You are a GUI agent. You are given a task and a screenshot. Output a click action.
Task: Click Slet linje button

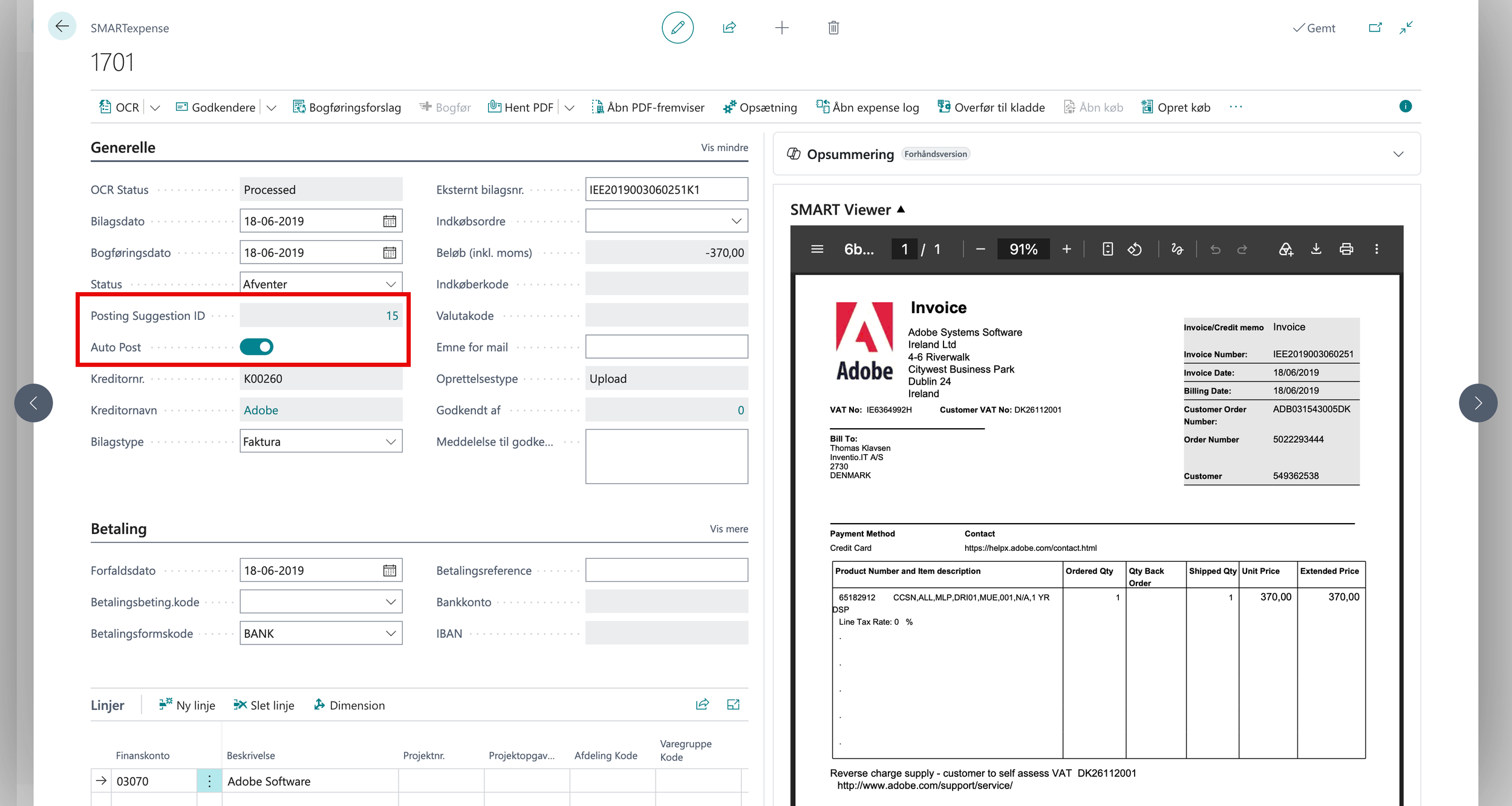pos(264,705)
